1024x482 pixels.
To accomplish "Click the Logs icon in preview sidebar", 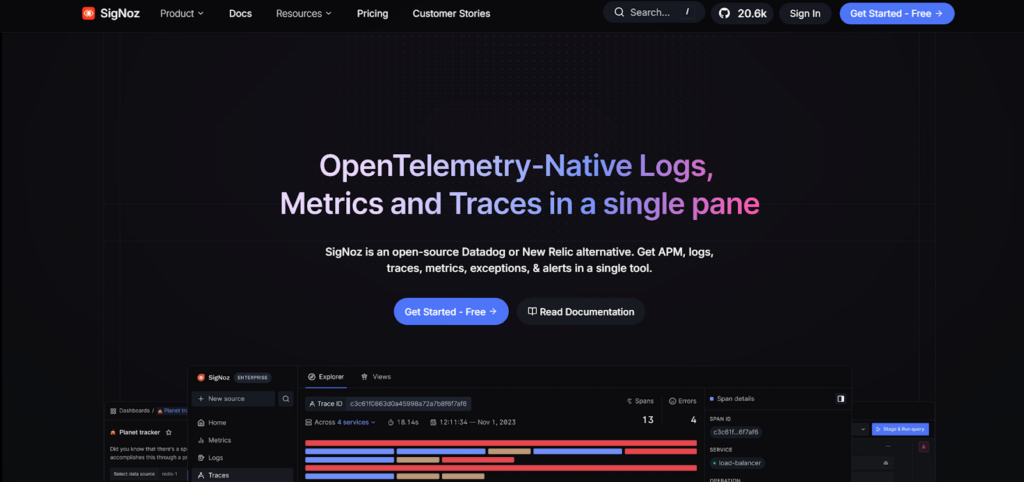I will (200, 458).
